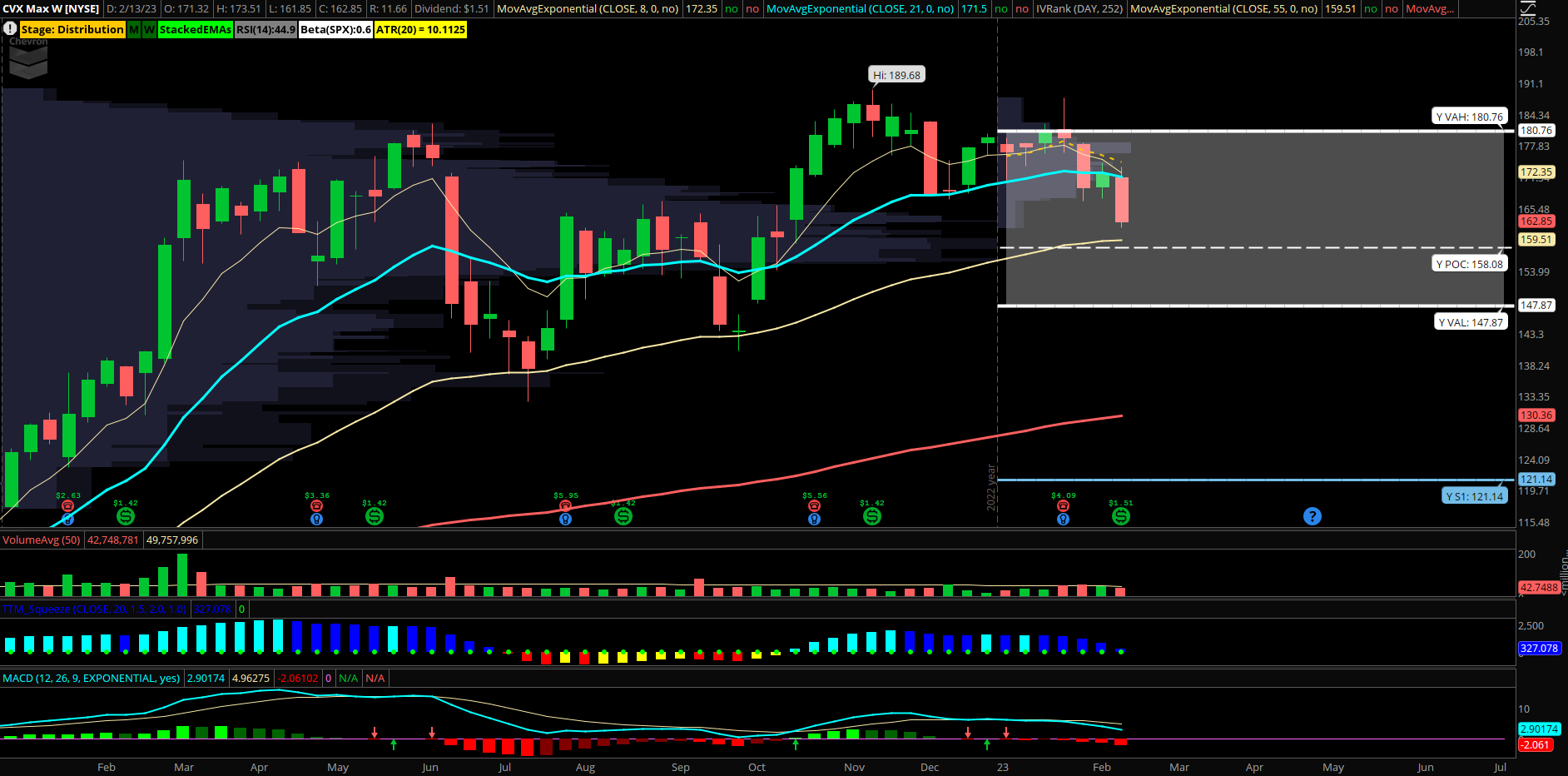Click the green W timeframe label
This screenshot has width=1568, height=776.
click(x=149, y=29)
